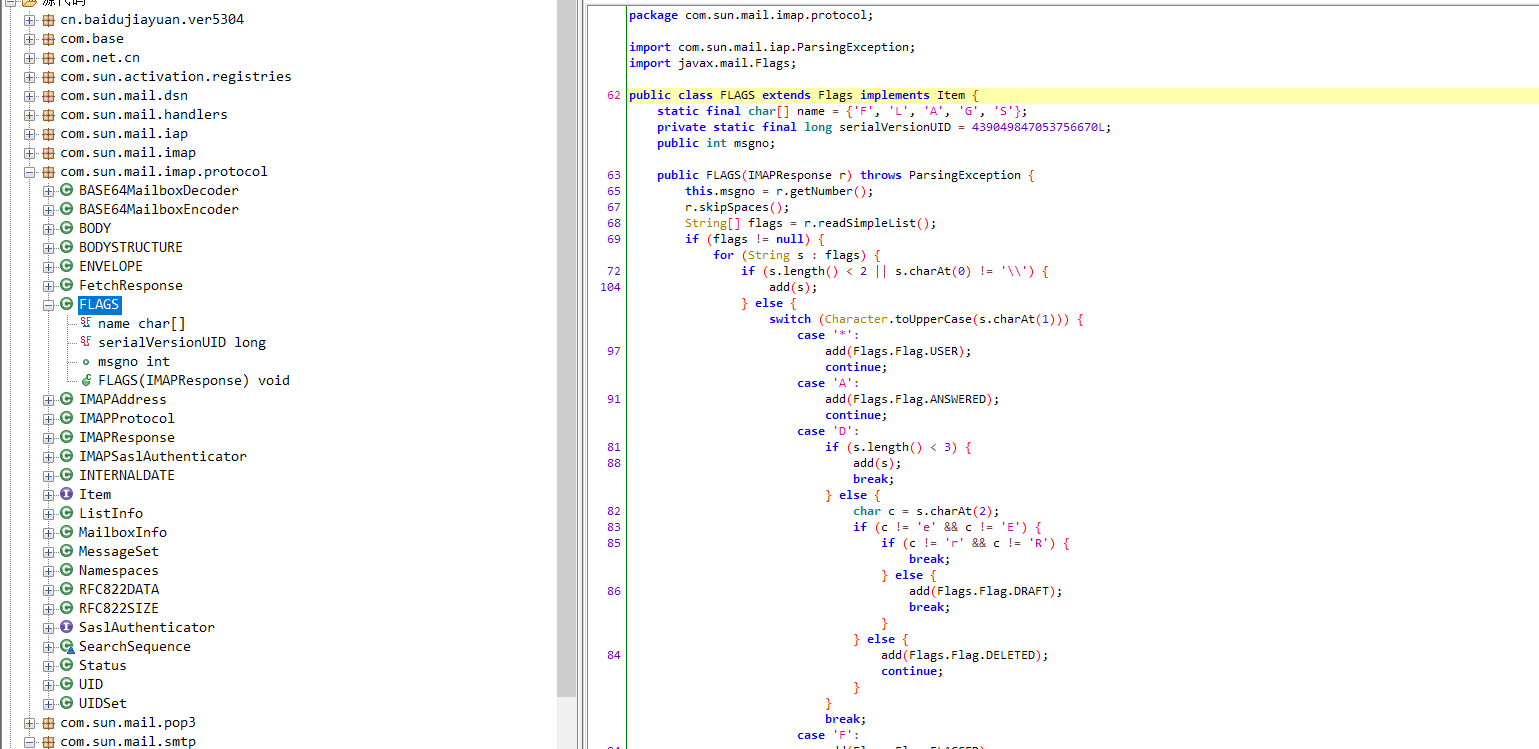Collapse the com.sun.mail.imap.protocol package
The image size is (1539, 749).
coord(29,171)
